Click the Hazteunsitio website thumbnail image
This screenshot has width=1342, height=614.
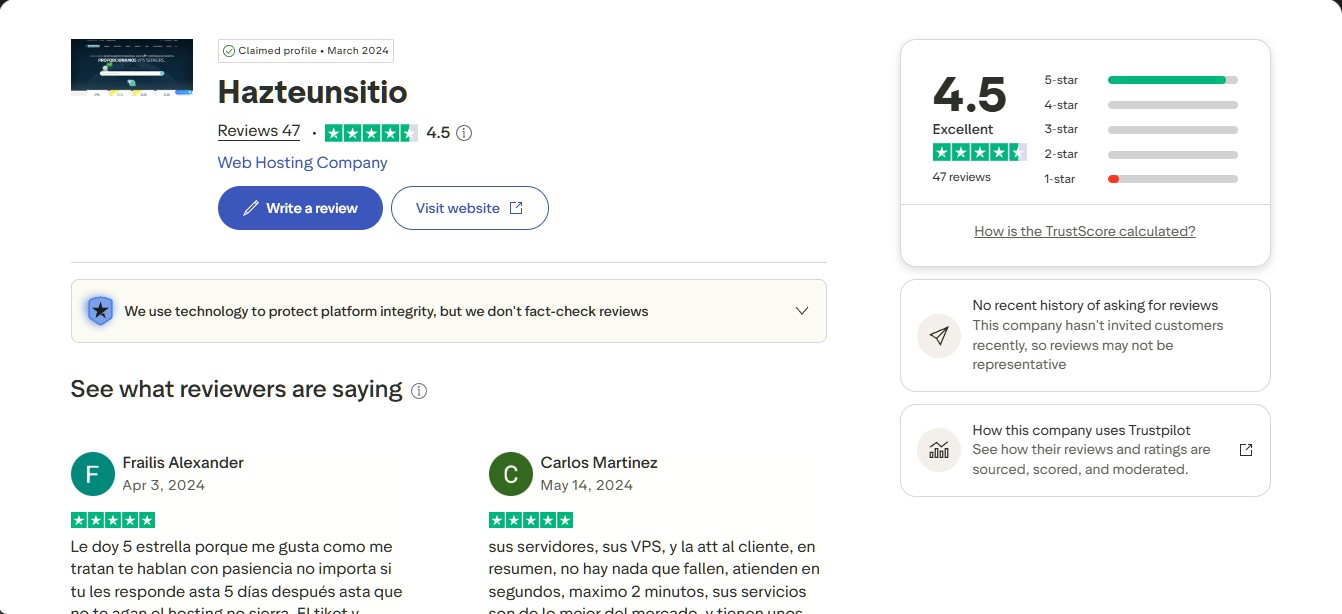(132, 67)
